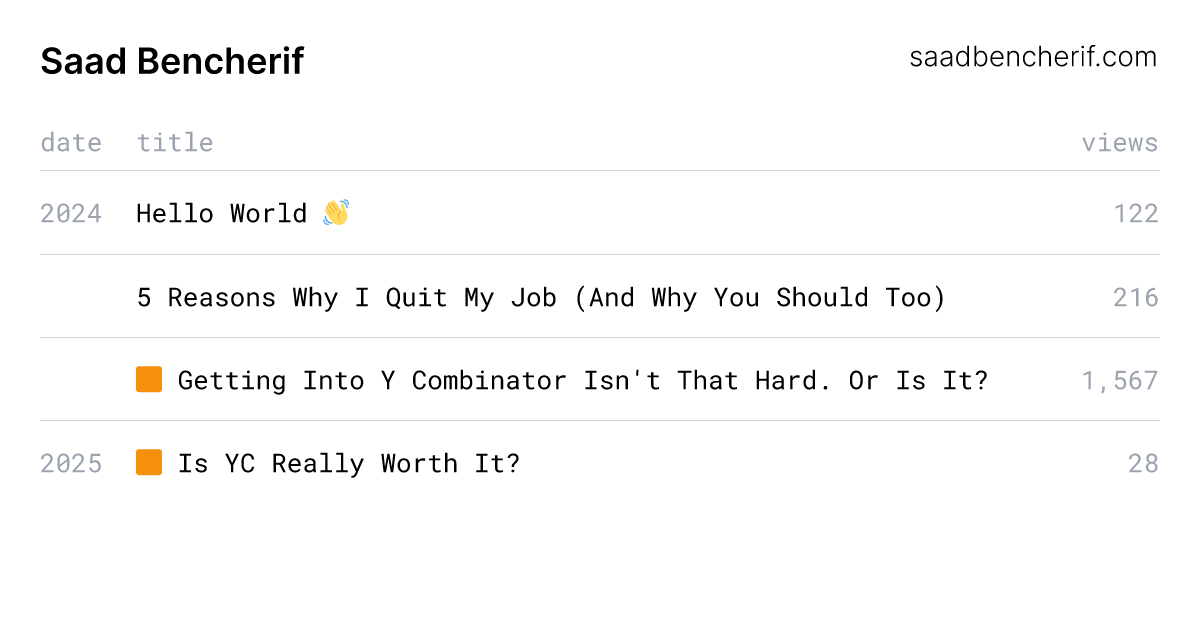Sort by the date column header
The image size is (1200, 630).
(71, 143)
